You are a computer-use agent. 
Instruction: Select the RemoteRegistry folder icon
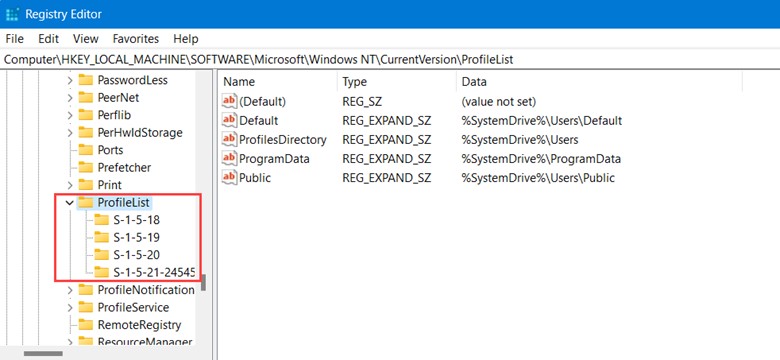(86, 325)
